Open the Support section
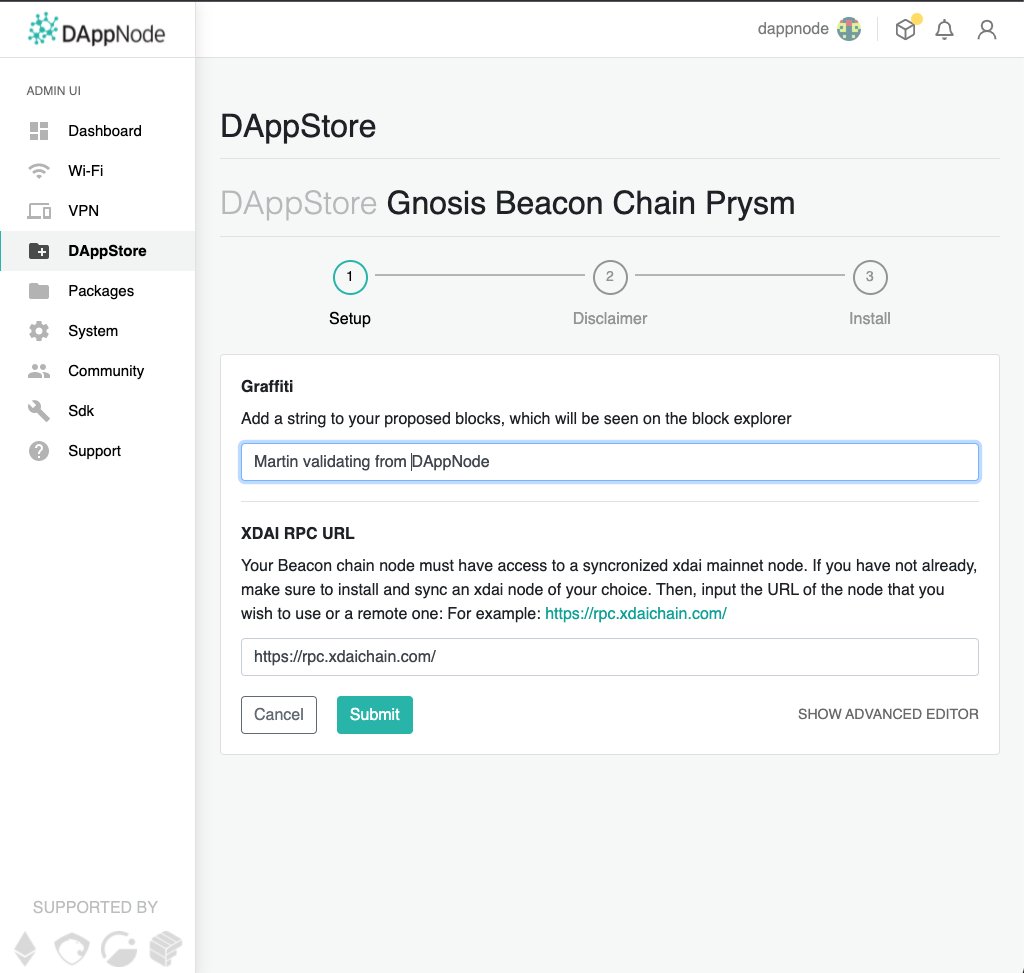The image size is (1024, 973). 97,451
